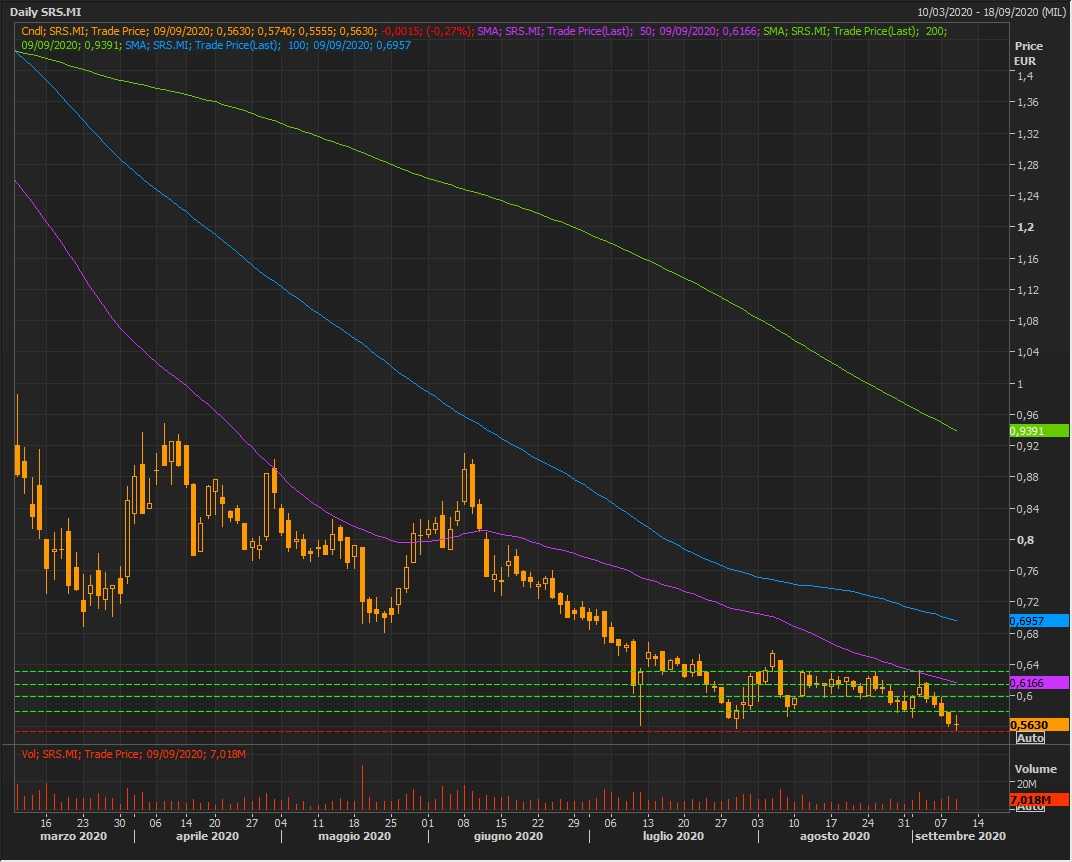Screen dimensions: 1072x862
Task: Click the marzo 2020 month label
Action: (72, 836)
